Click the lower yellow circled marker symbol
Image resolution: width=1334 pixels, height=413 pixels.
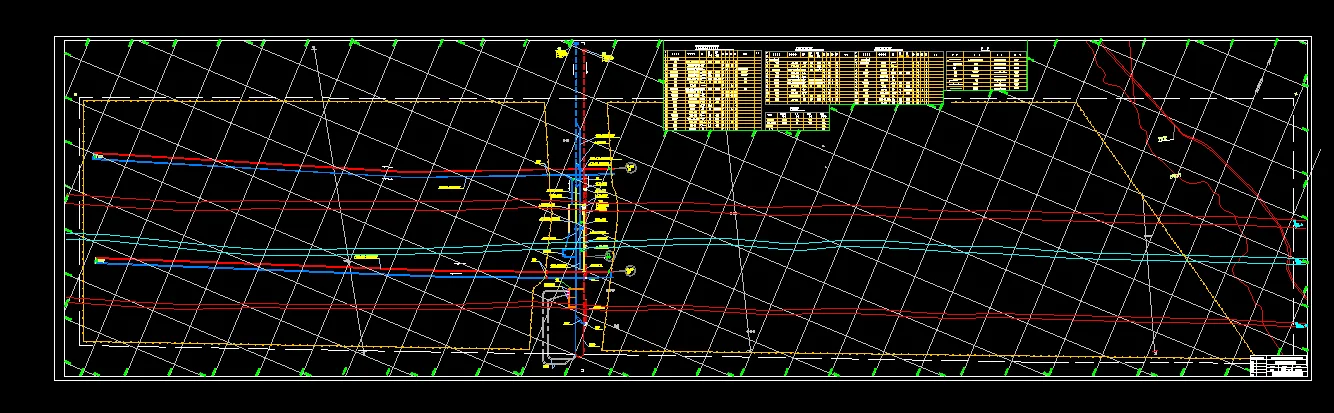pos(630,270)
